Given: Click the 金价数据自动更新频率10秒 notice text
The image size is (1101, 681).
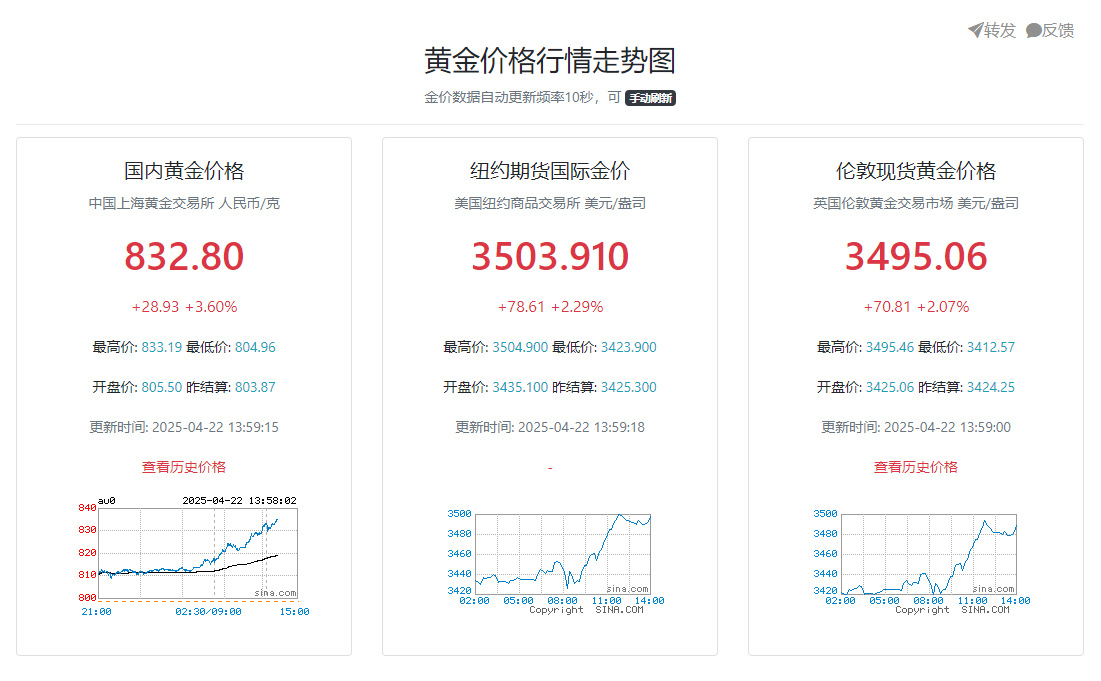Looking at the screenshot, I should 509,97.
